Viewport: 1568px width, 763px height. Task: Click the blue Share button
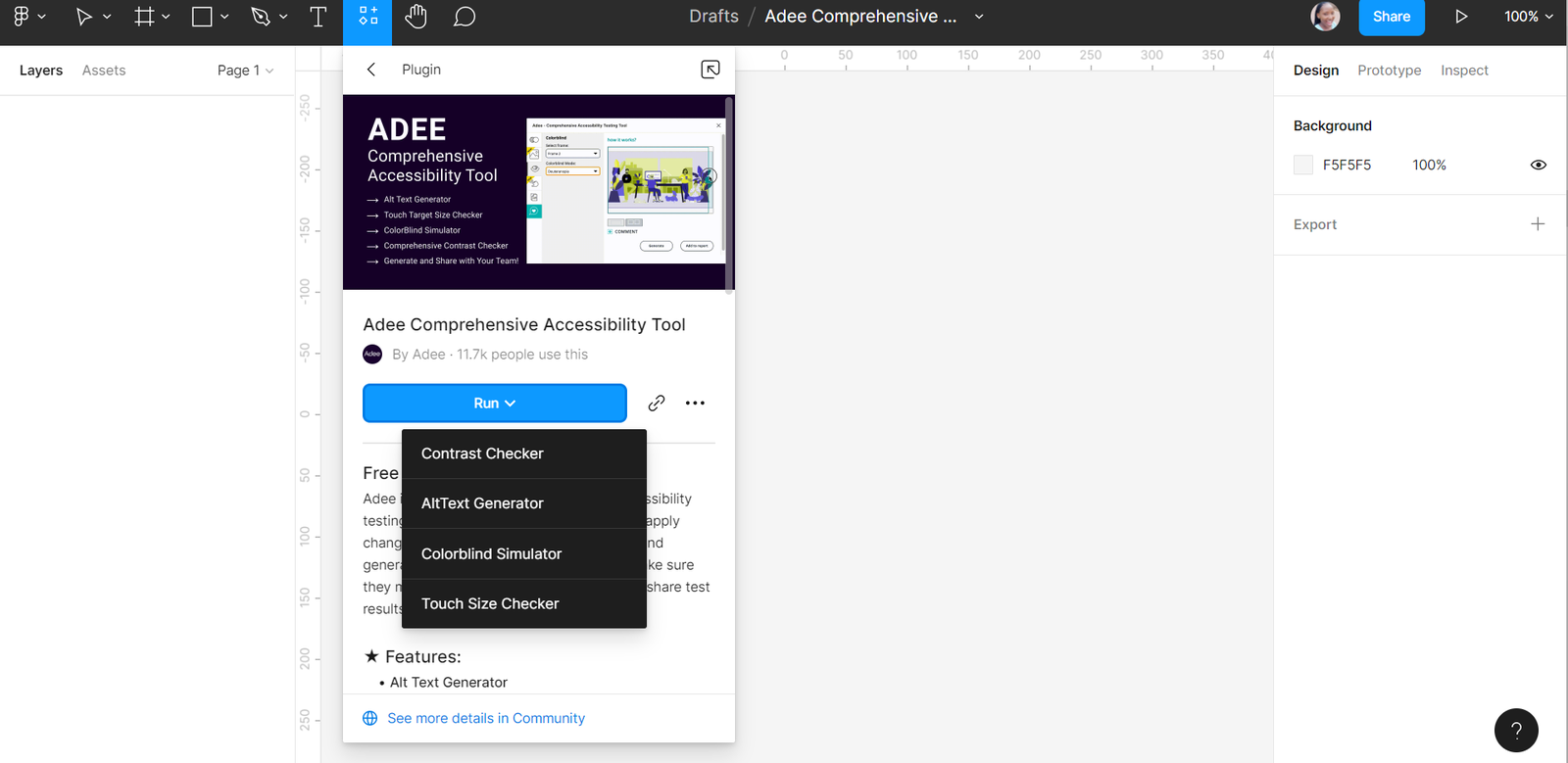tap(1391, 17)
